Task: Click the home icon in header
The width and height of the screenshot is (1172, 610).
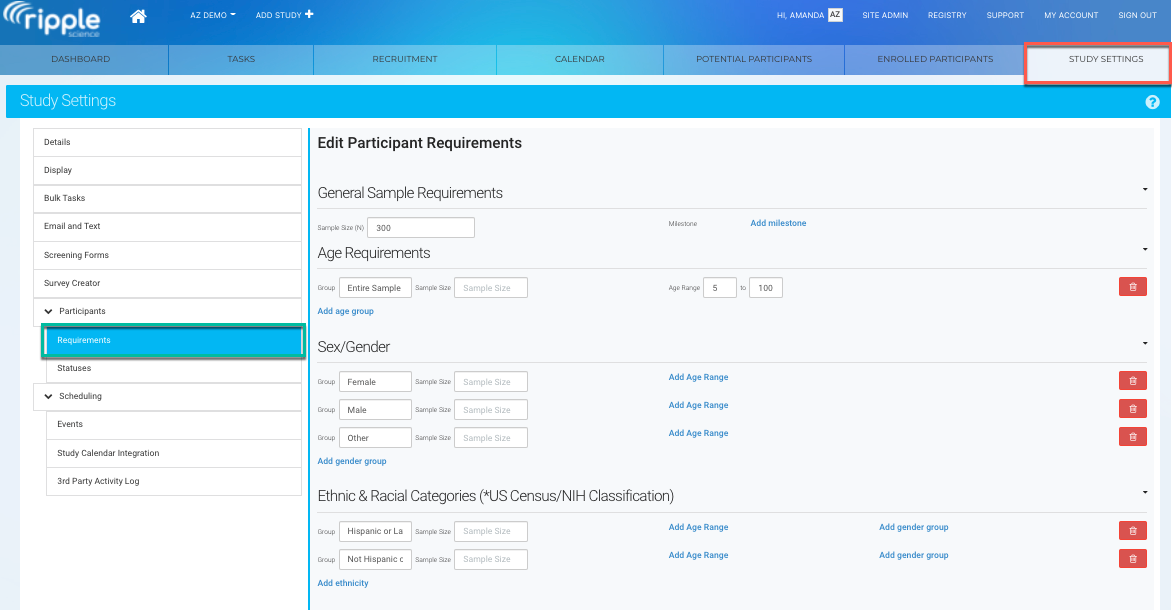Action: (x=139, y=16)
